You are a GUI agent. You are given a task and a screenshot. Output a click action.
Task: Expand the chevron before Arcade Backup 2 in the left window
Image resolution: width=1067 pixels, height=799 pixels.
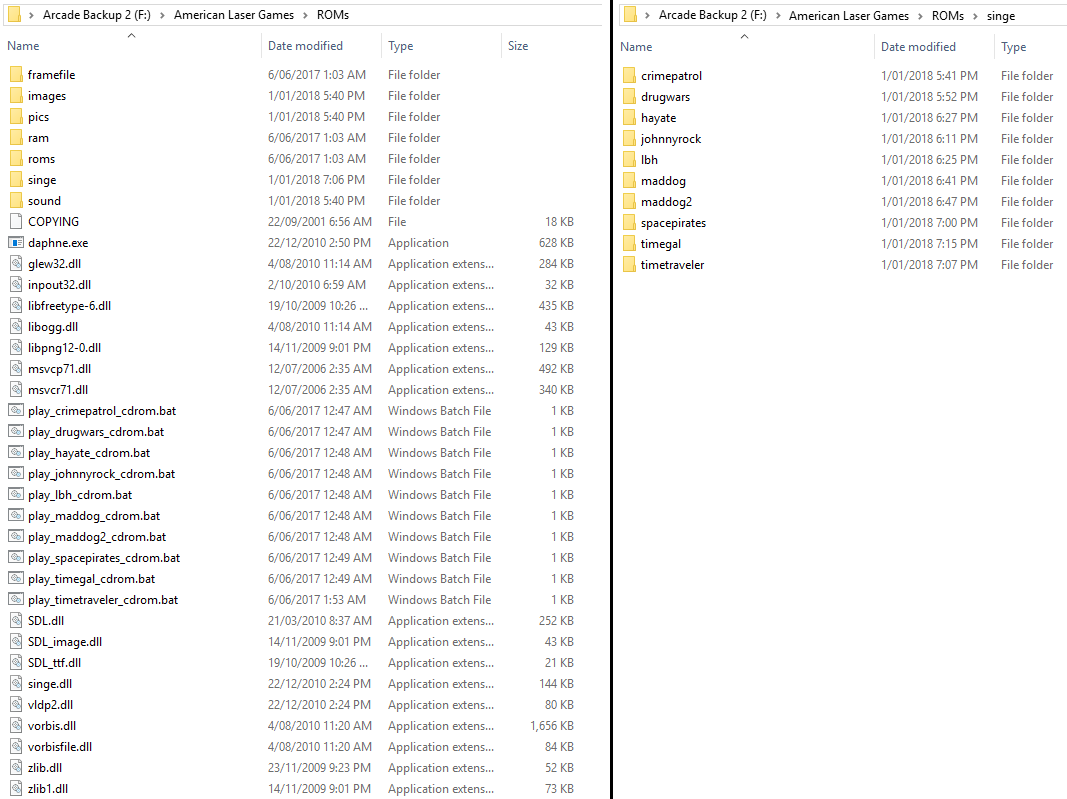(31, 15)
